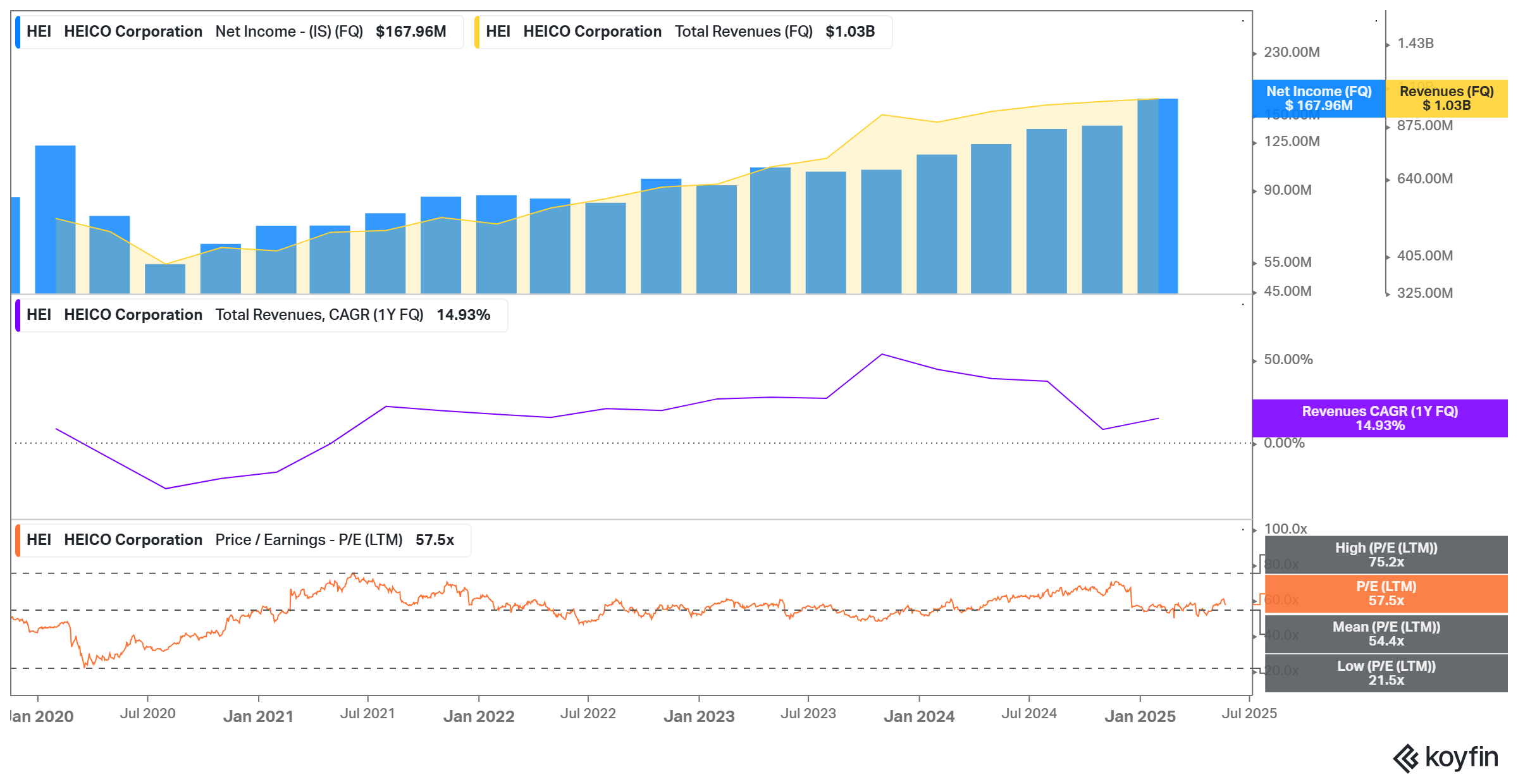Click the Jul 2024 time axis label

pyautogui.click(x=1029, y=713)
